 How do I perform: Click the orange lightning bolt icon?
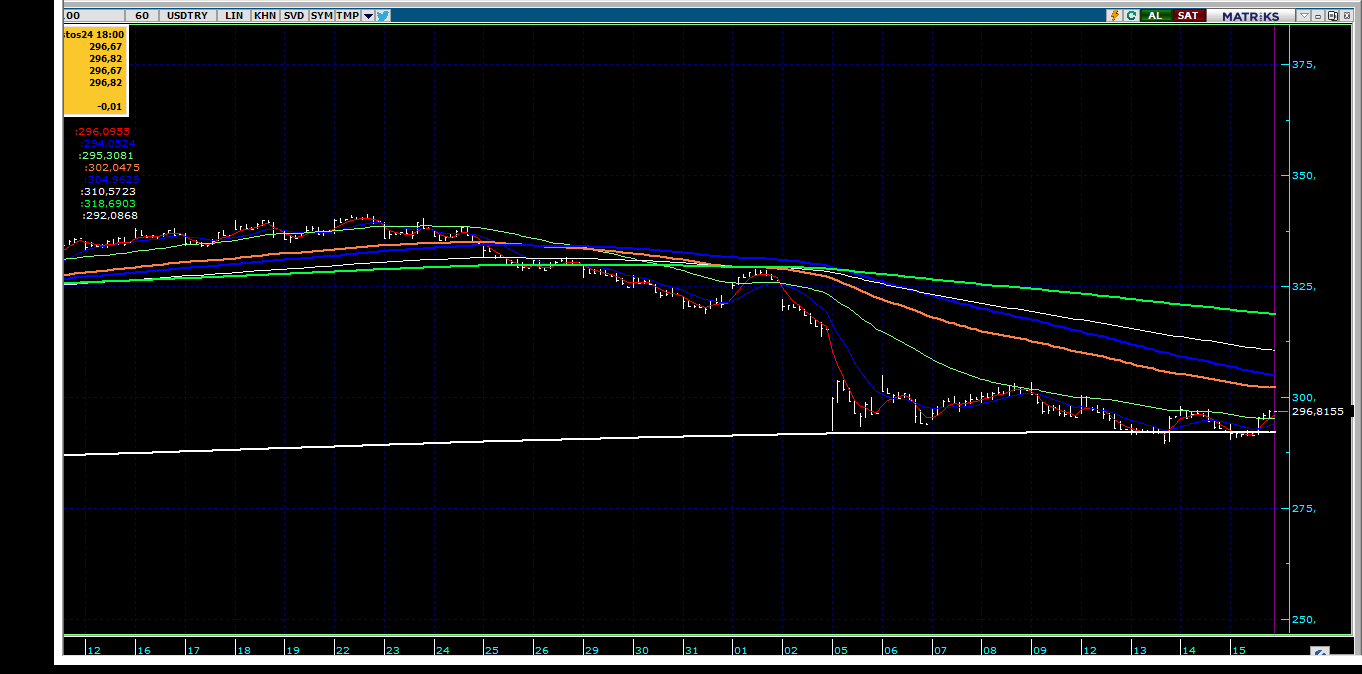(1114, 16)
